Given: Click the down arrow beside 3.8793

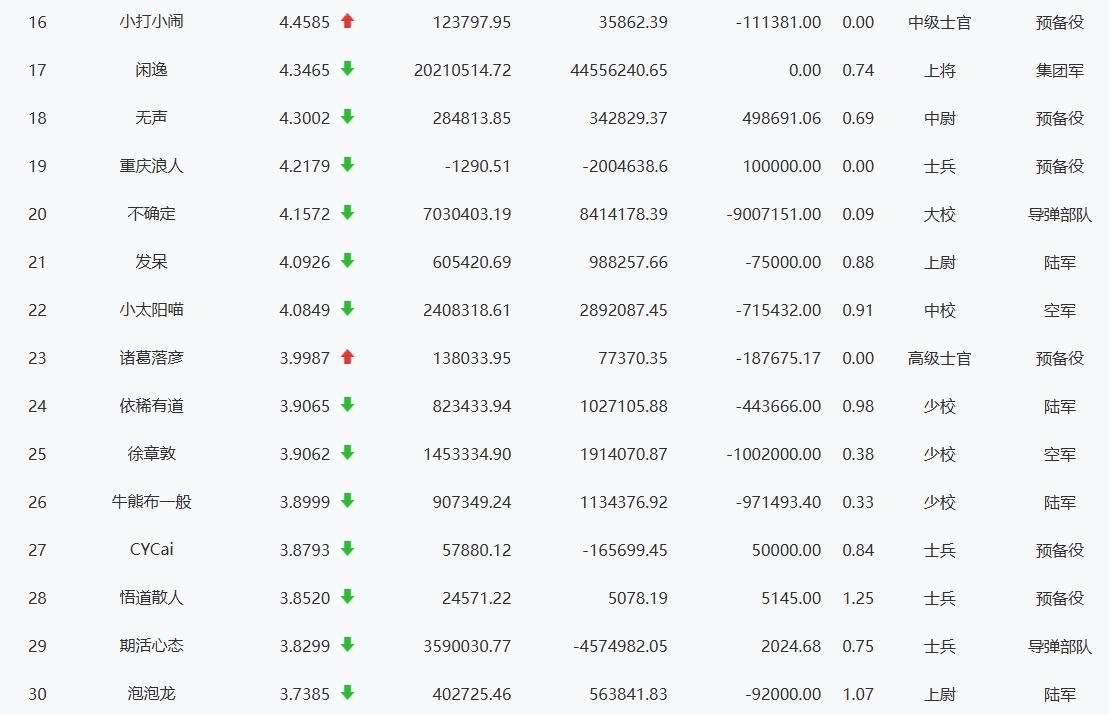Looking at the screenshot, I should pyautogui.click(x=347, y=549).
